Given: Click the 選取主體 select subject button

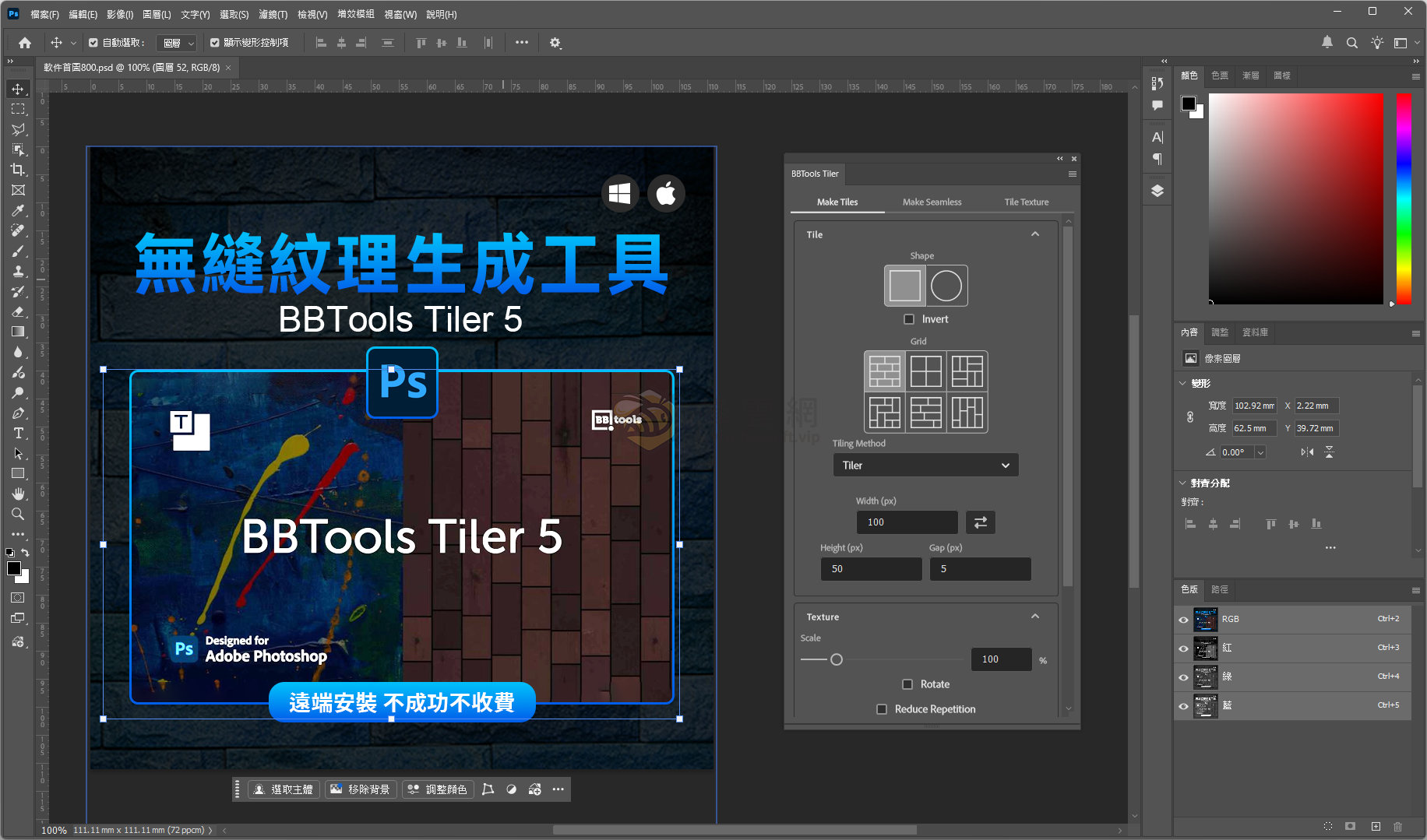Looking at the screenshot, I should tap(284, 789).
